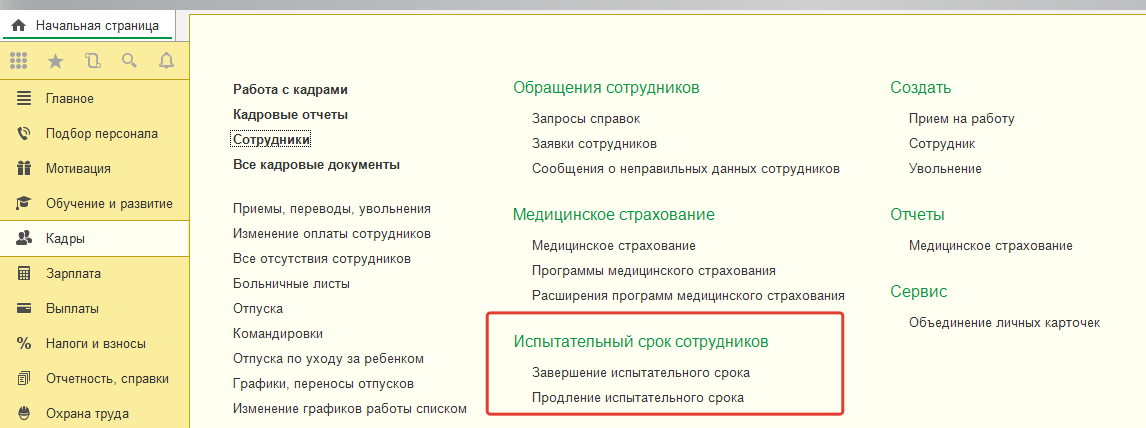Open the Отпуска link
The height and width of the screenshot is (428, 1146).
pyautogui.click(x=258, y=309)
